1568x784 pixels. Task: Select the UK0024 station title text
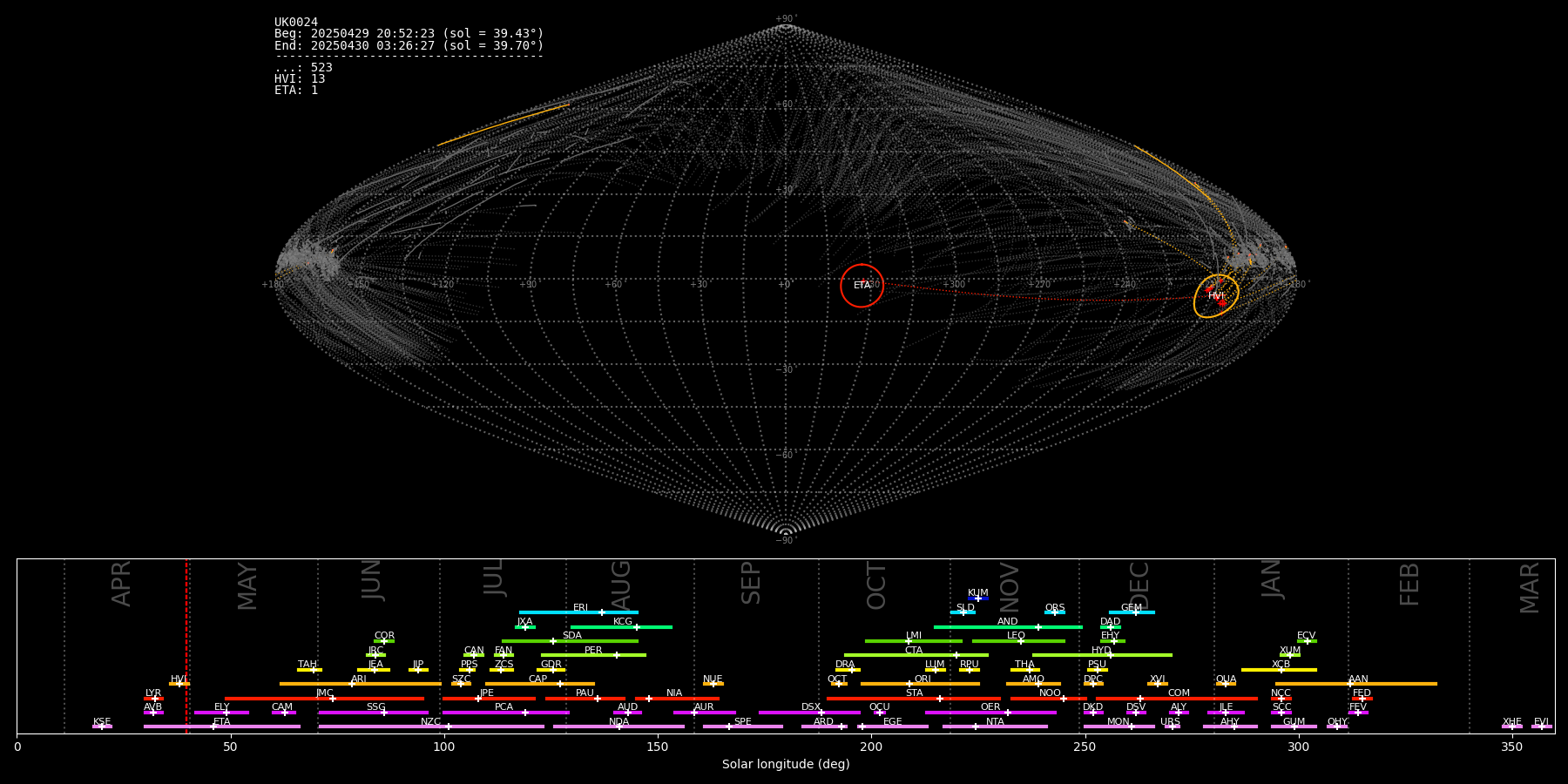point(296,23)
